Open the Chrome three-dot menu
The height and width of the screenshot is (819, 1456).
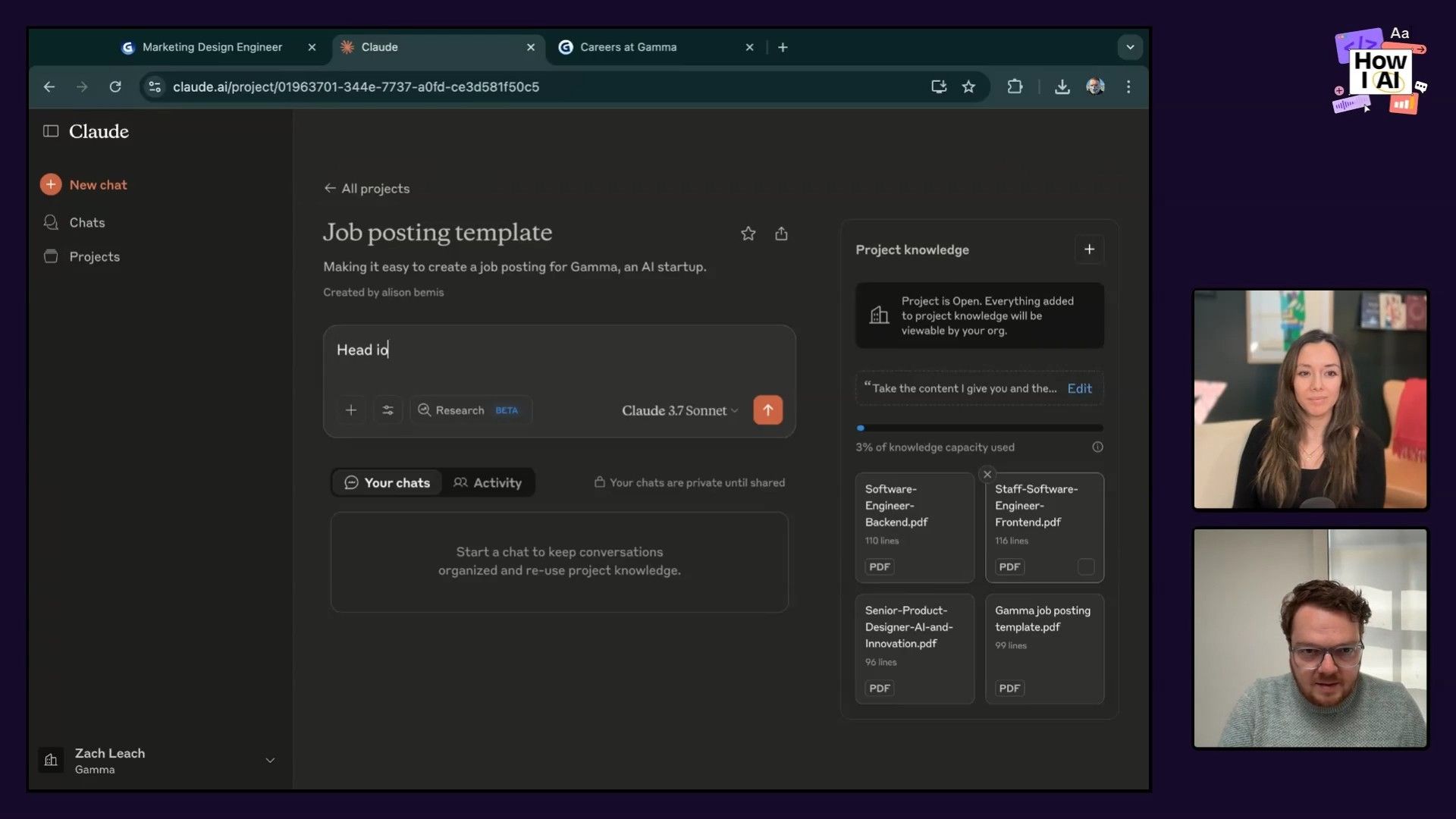click(1128, 87)
